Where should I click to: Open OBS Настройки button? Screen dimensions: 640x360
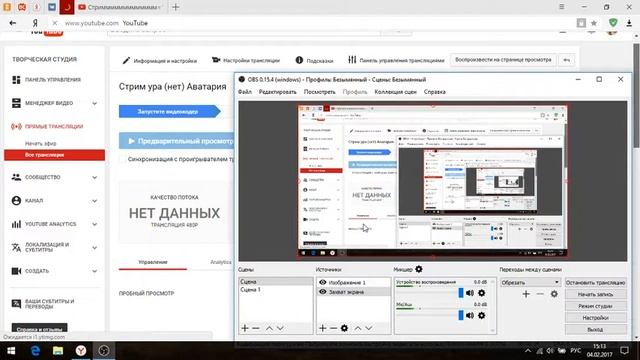[x=596, y=318]
